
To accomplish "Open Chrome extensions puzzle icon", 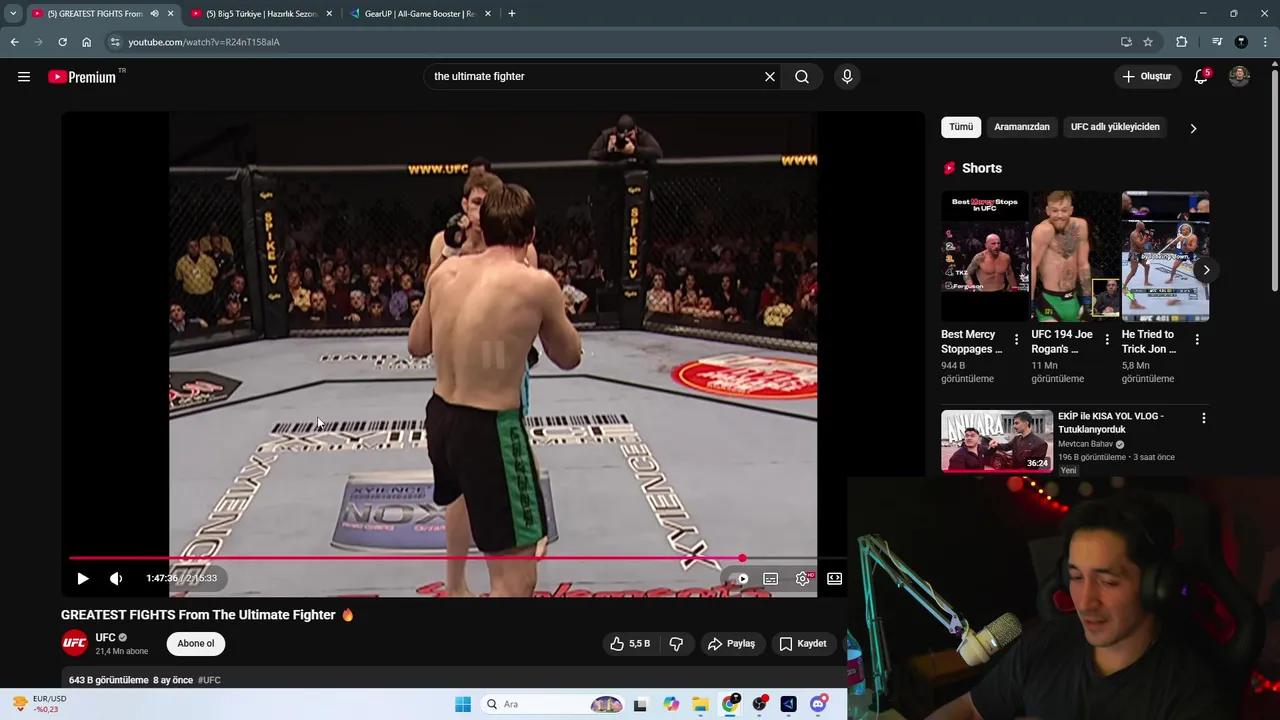I will [1181, 42].
